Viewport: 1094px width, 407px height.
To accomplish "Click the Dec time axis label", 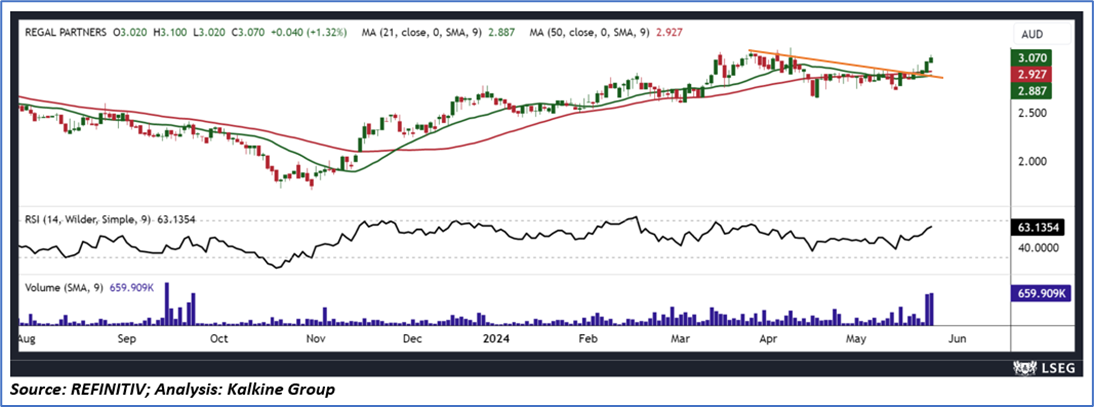I will [412, 339].
